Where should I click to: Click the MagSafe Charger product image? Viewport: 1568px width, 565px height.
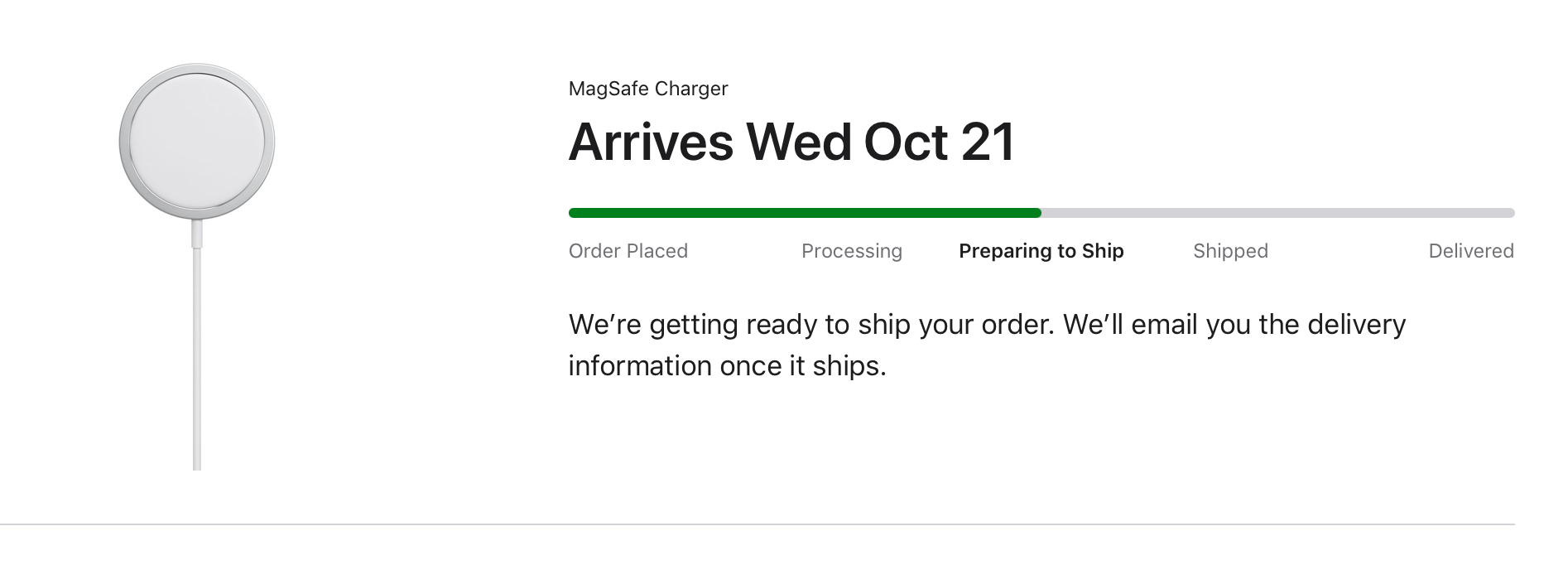coord(196,142)
